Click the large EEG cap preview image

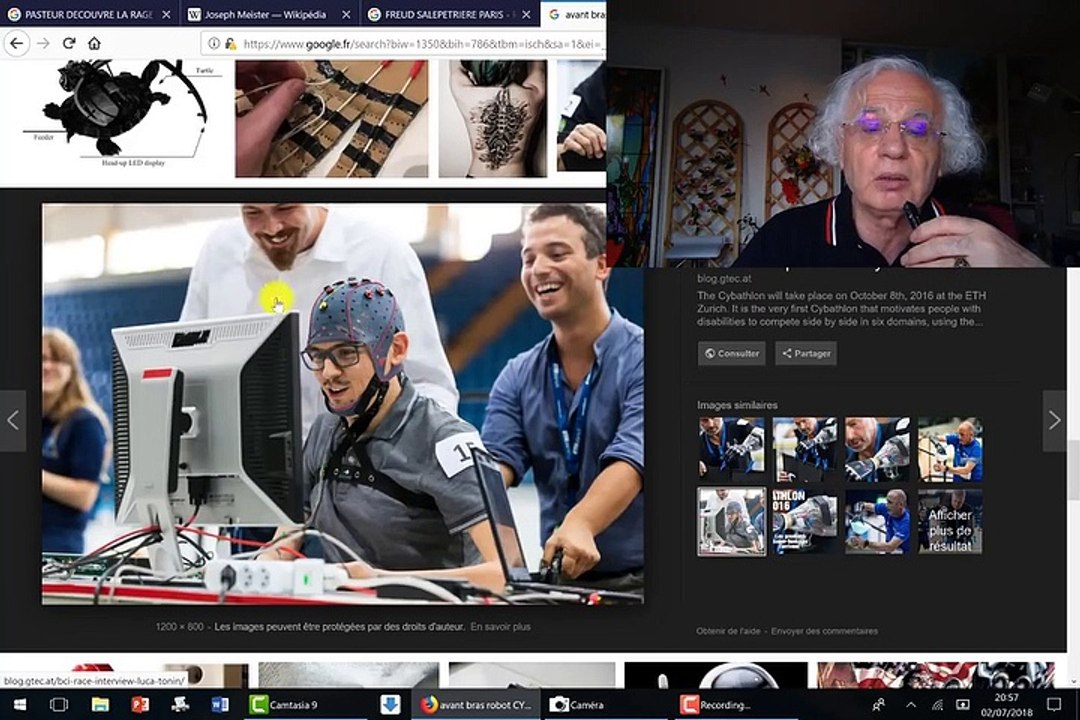coord(342,404)
